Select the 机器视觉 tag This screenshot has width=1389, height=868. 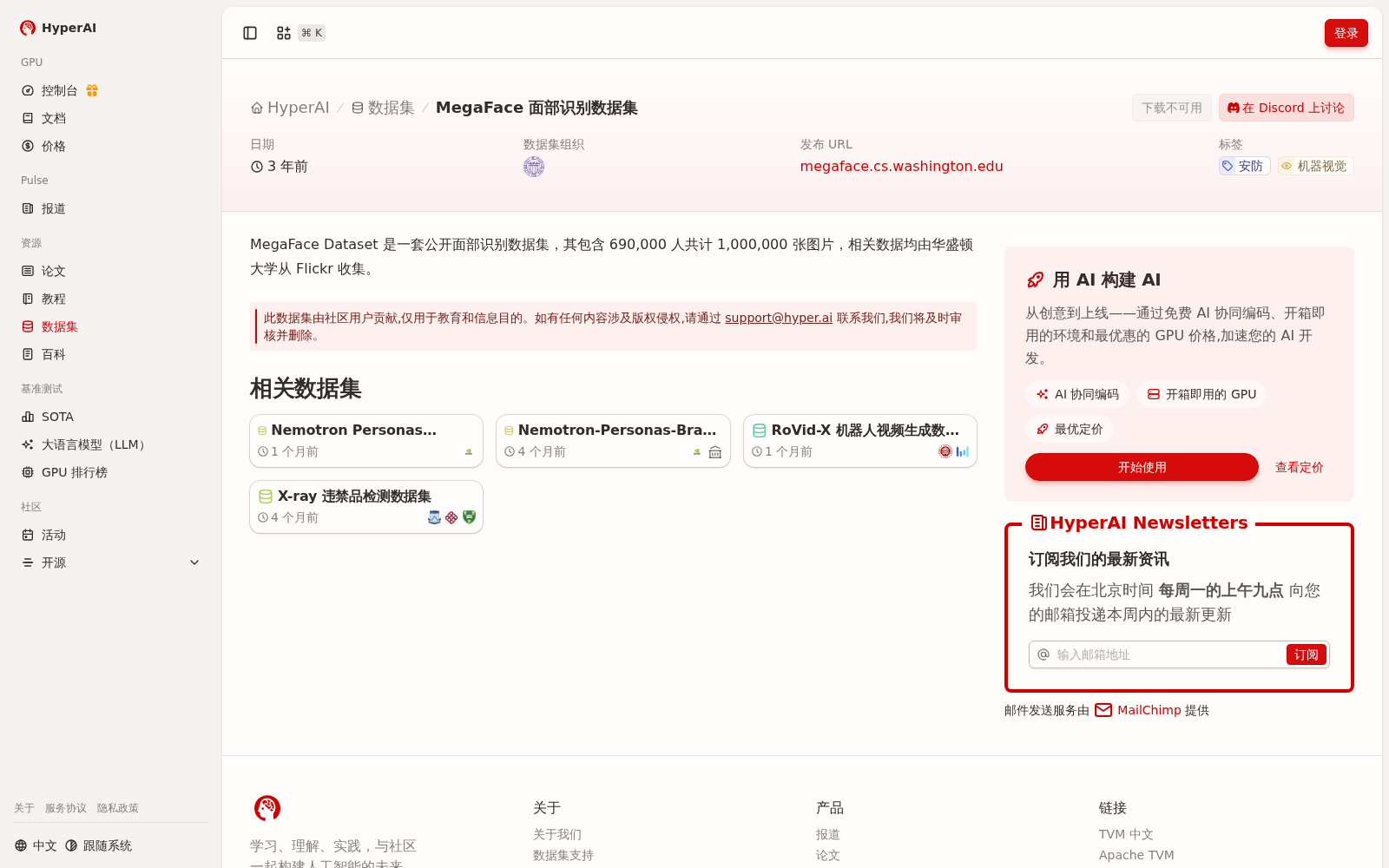(1315, 166)
